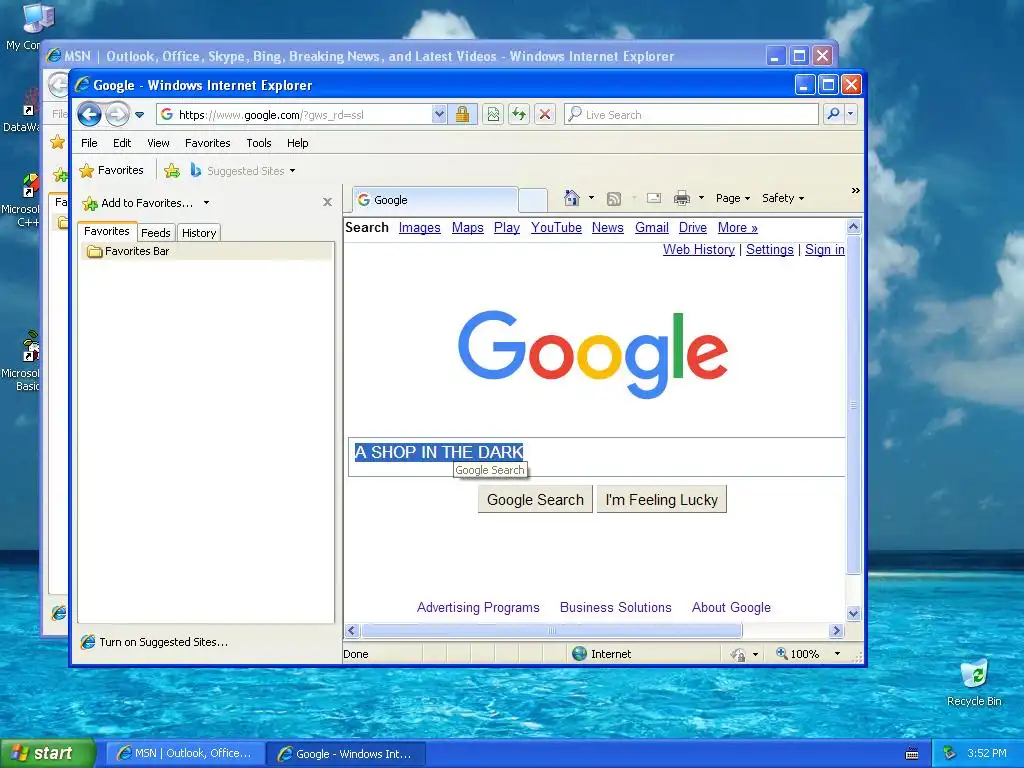The height and width of the screenshot is (768, 1024).
Task: Click the Protected Mode status icon
Action: (x=738, y=654)
